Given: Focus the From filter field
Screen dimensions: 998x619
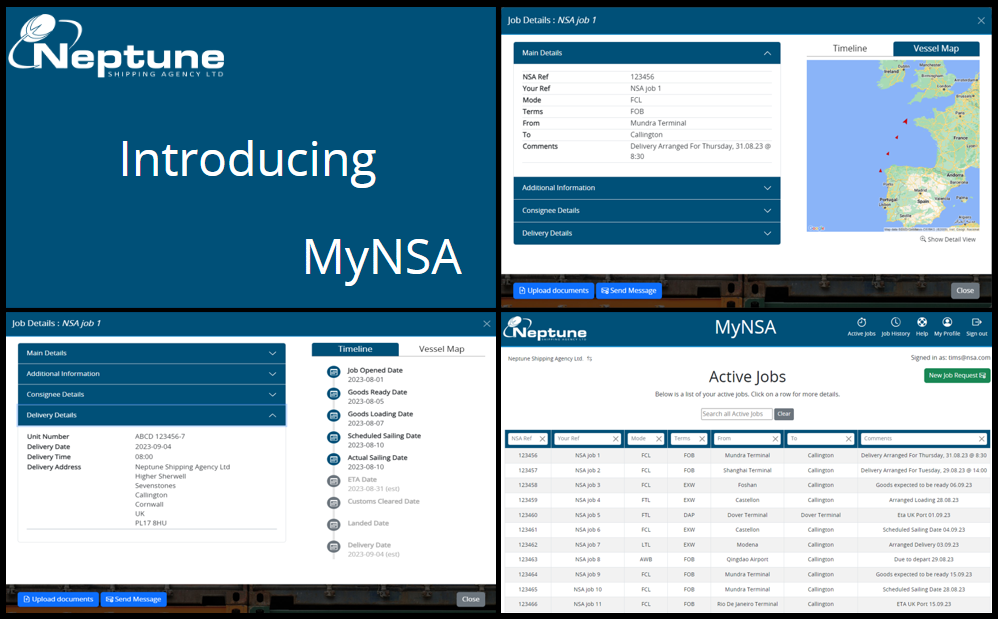Looking at the screenshot, I should pos(747,439).
